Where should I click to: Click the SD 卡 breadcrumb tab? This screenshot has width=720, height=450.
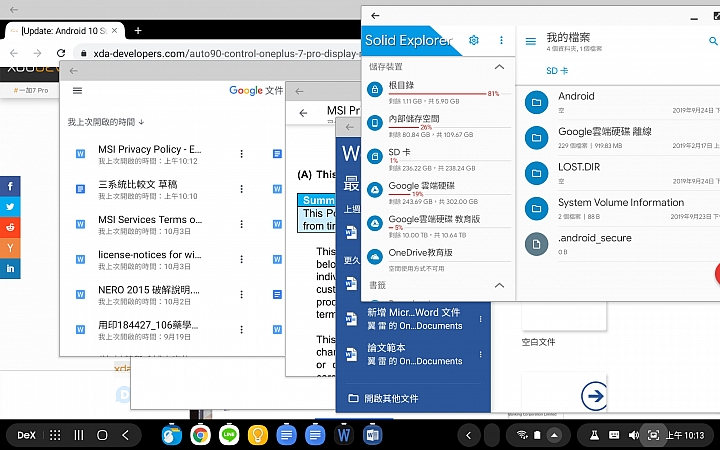tap(557, 71)
